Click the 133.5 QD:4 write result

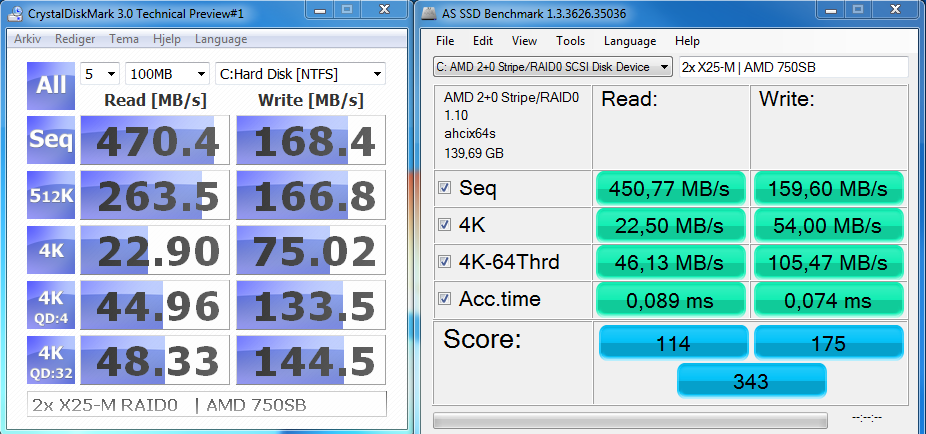coord(311,305)
